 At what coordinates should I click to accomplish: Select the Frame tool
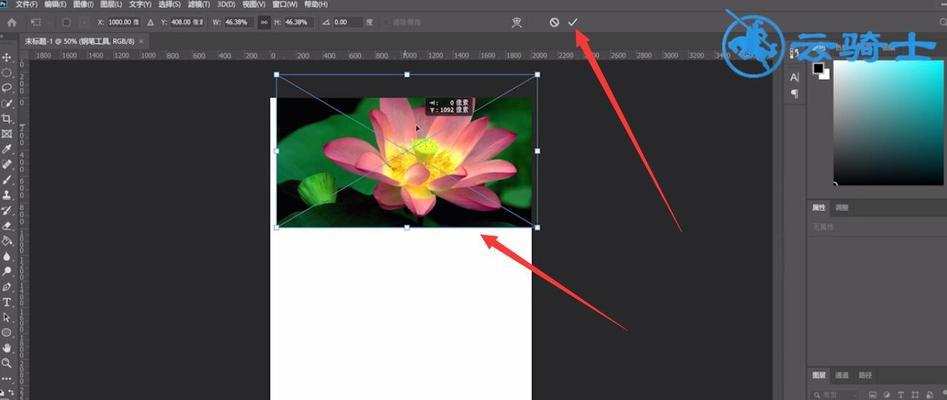pyautogui.click(x=7, y=134)
